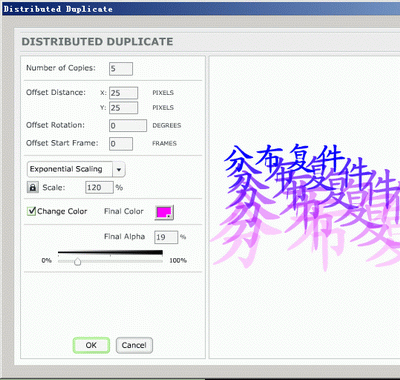Click the OK button

(91, 345)
